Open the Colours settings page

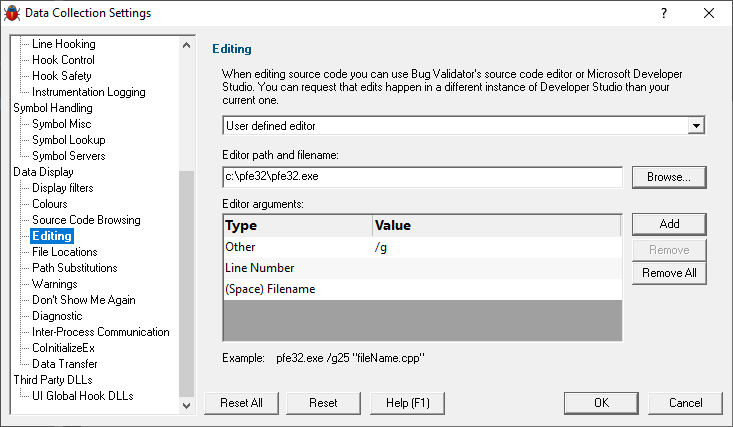pyautogui.click(x=50, y=204)
